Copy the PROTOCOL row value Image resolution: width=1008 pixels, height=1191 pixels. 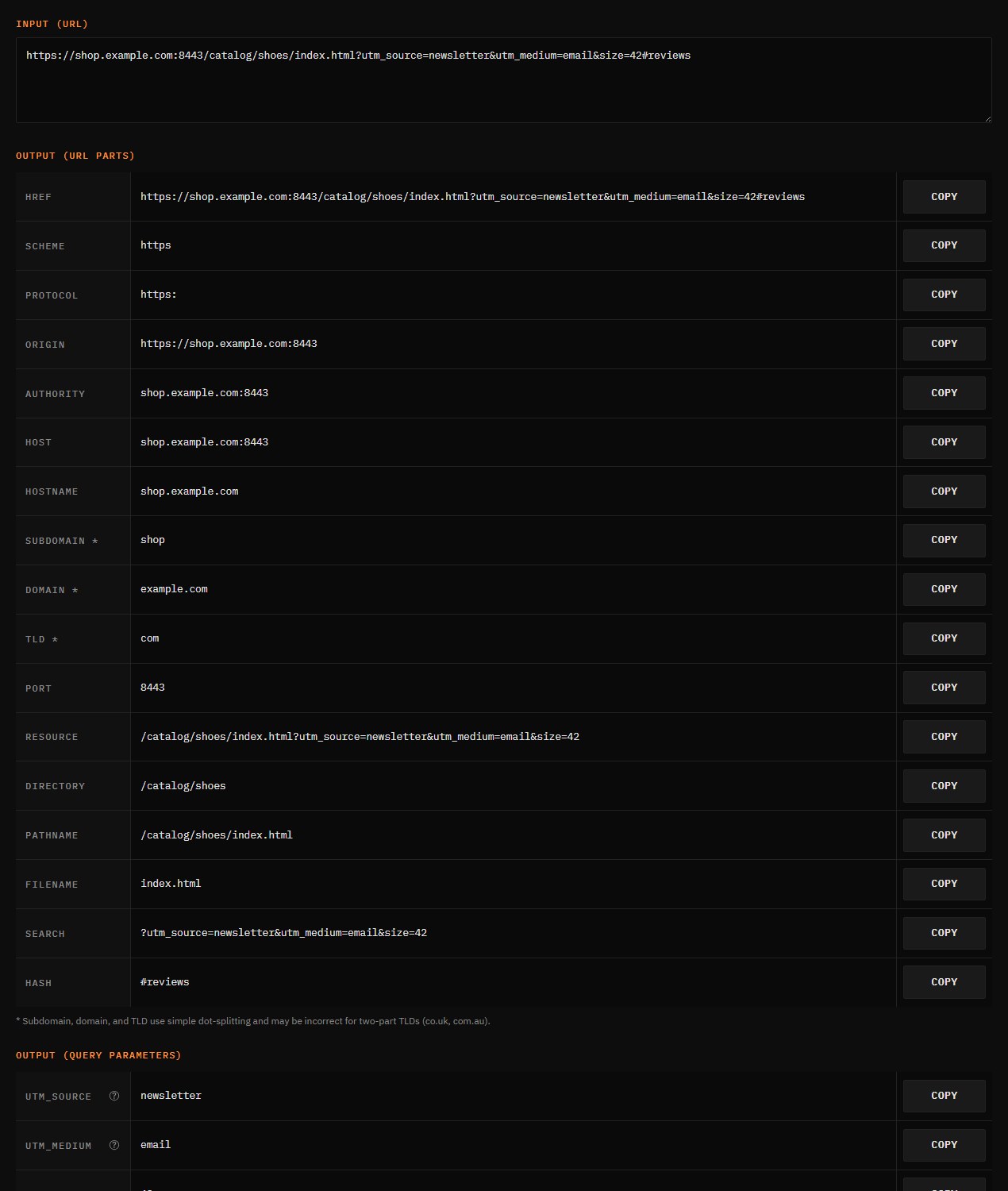pyautogui.click(x=944, y=295)
